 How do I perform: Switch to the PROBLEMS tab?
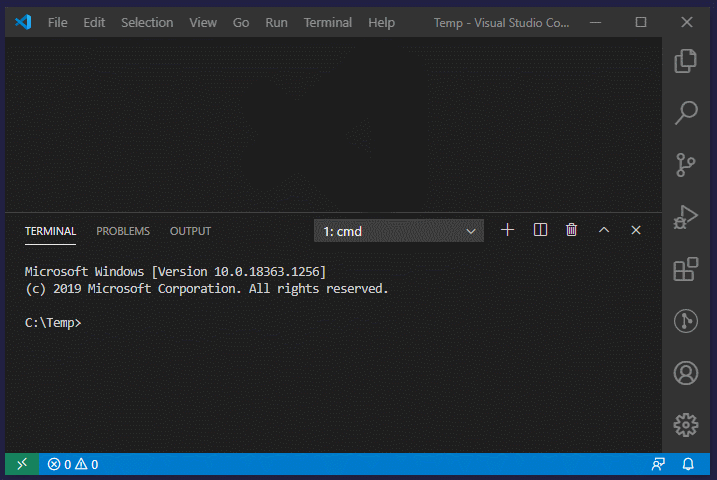pyautogui.click(x=123, y=231)
